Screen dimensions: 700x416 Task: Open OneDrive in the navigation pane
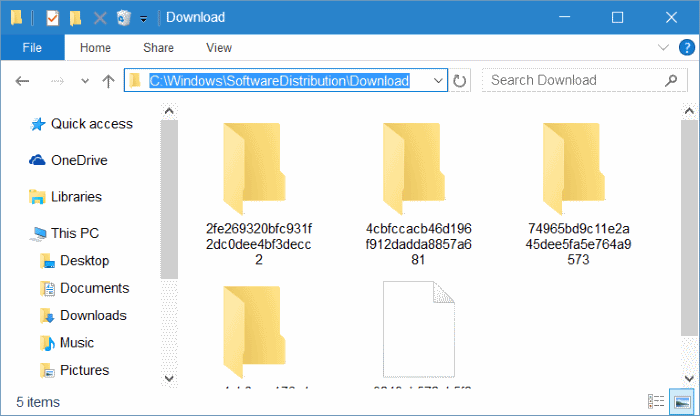[x=79, y=160]
